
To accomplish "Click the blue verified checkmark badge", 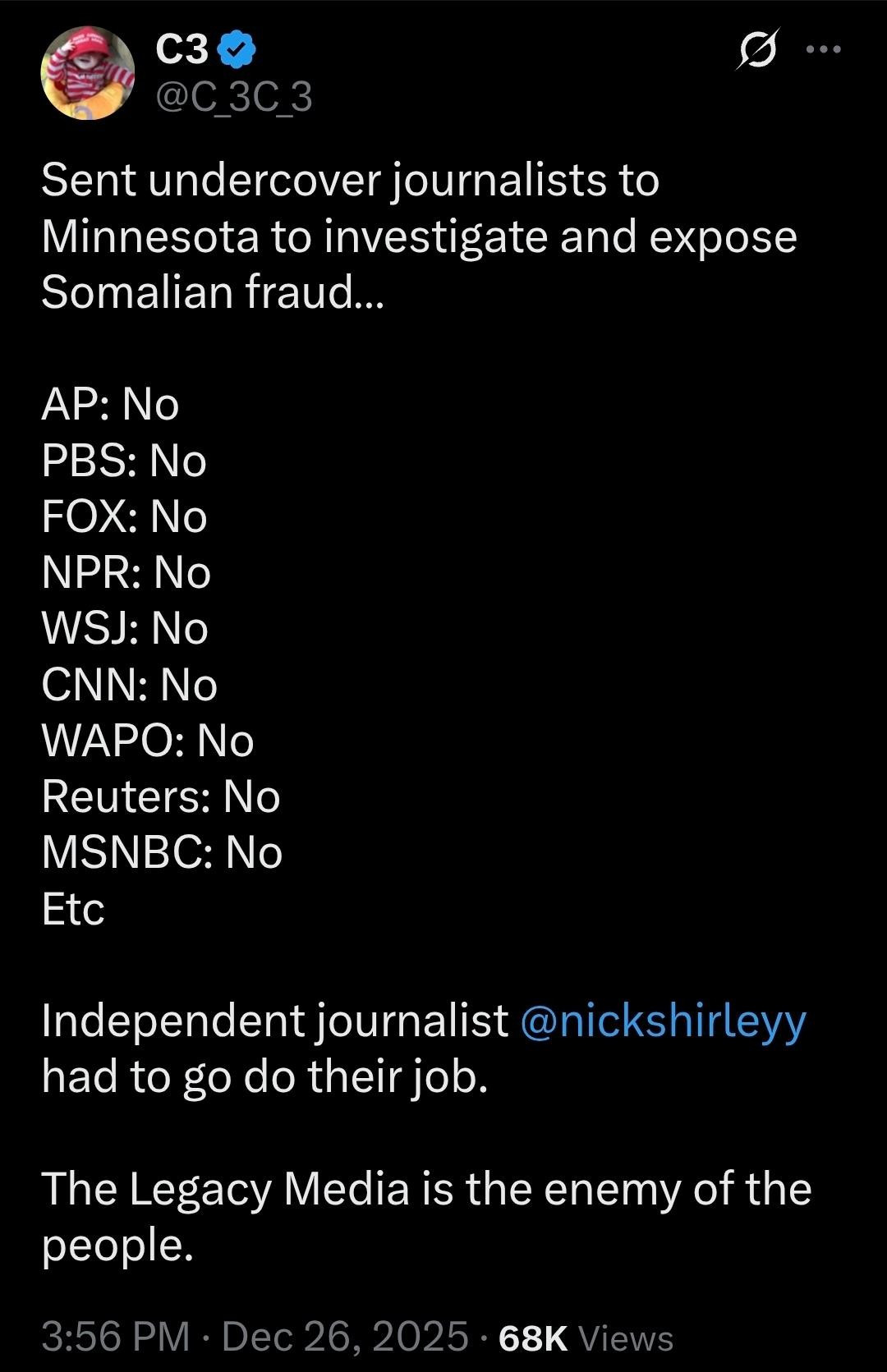I will 237,50.
